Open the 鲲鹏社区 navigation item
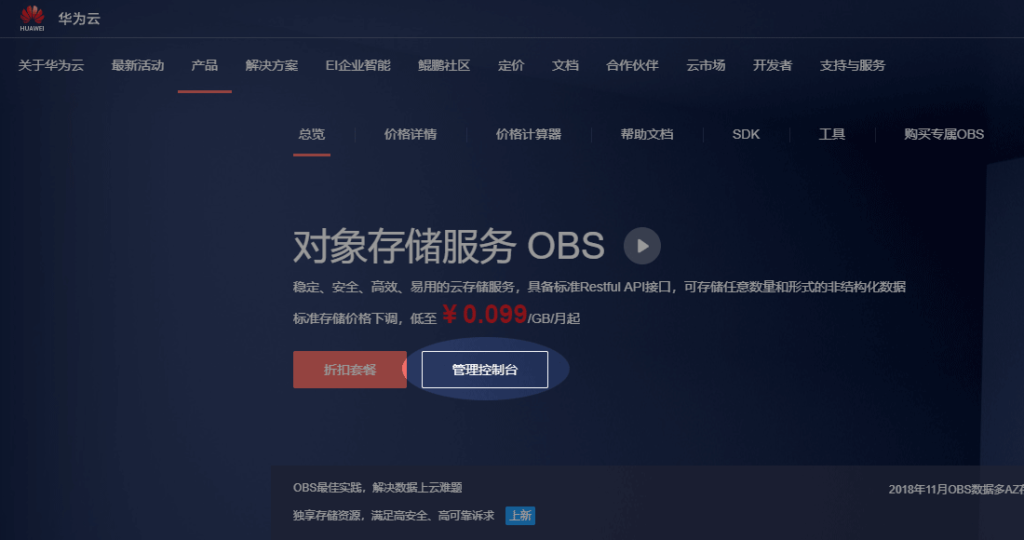The image size is (1024, 540). pyautogui.click(x=444, y=66)
